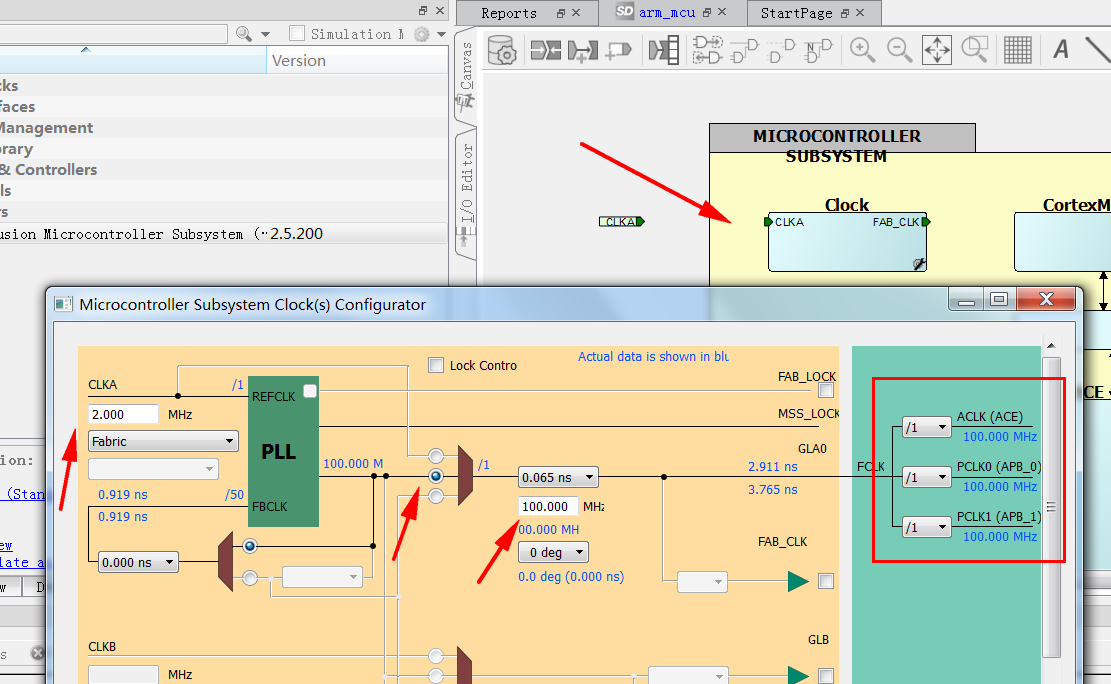Click the 100.000 MHz frequency input field

548,506
